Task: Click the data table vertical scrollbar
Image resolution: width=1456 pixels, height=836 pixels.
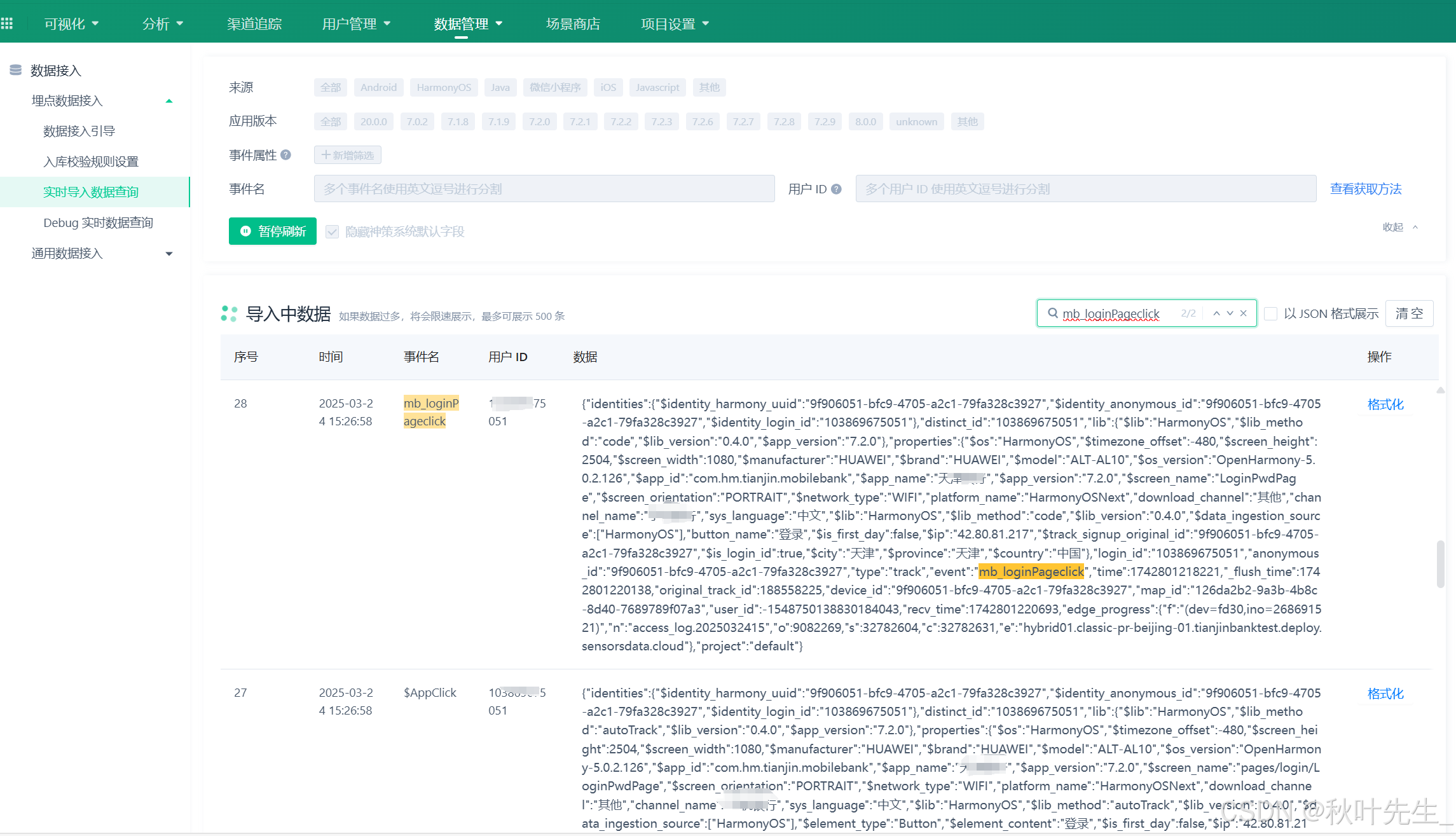Action: (1440, 564)
